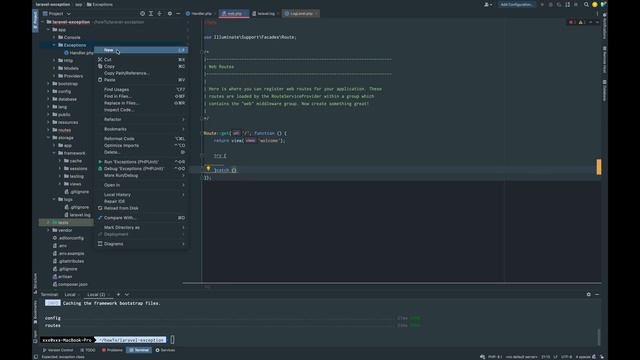Switch to web.php editor tab
This screenshot has height=360, width=640.
pos(234,13)
